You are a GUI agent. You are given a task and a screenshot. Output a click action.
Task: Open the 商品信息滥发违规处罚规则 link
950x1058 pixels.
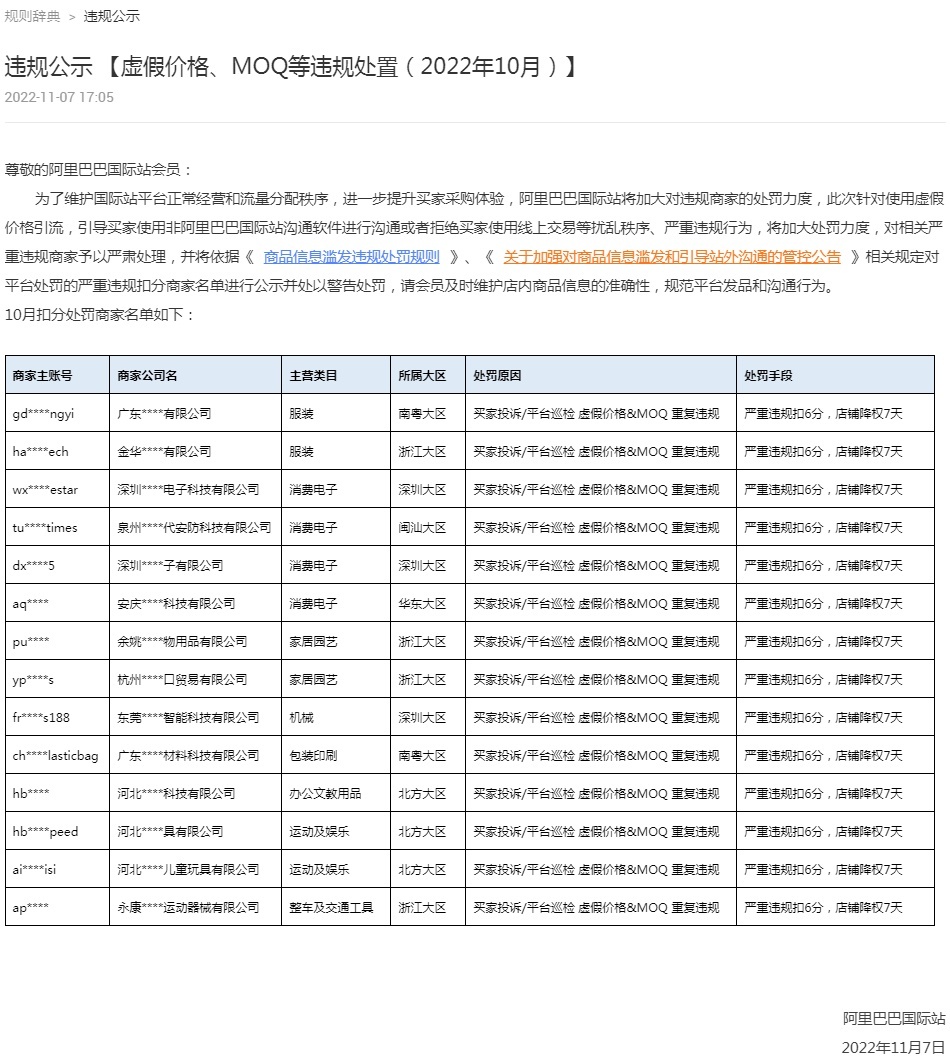coord(351,257)
